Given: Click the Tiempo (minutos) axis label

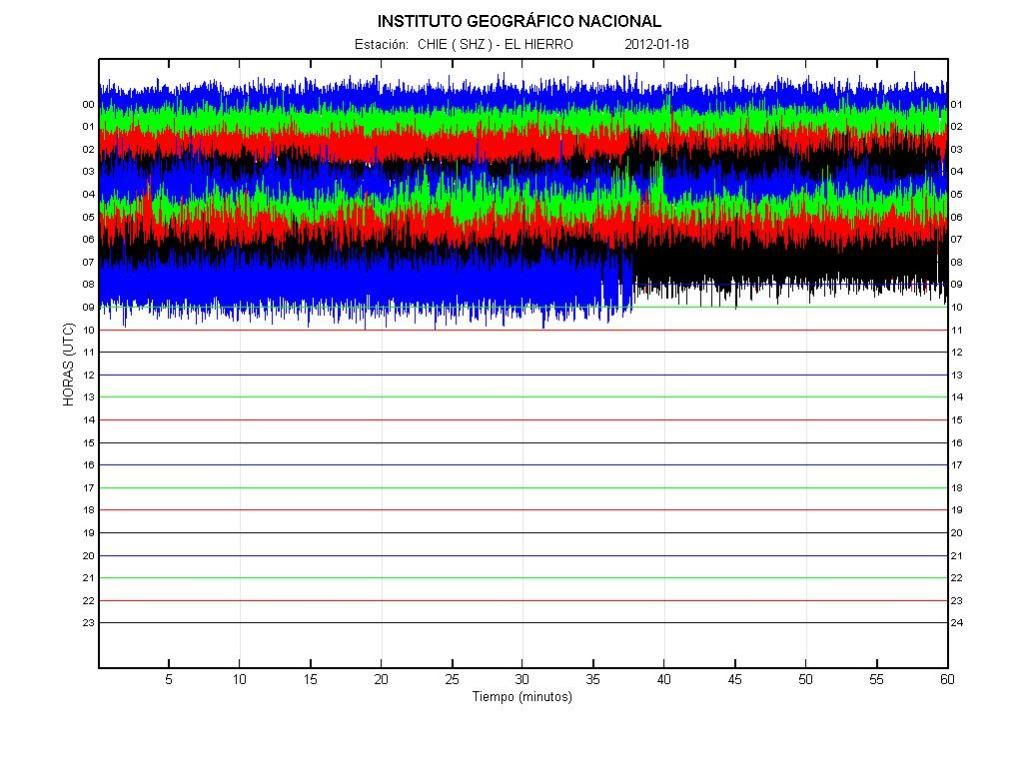Looking at the screenshot, I should (522, 697).
